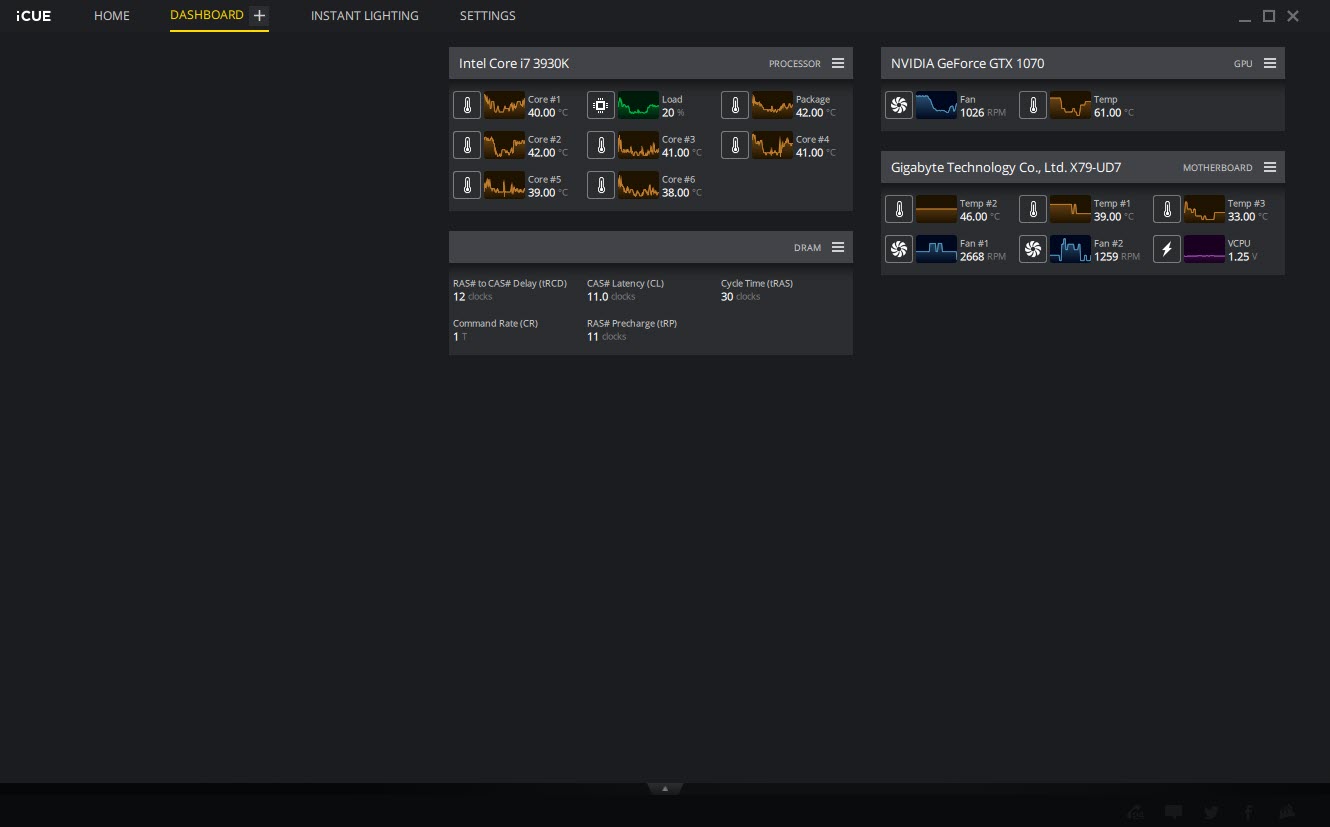Viewport: 1330px width, 827px height.
Task: Click the NVIDIA GeForce GTX 1070 title
Action: pyautogui.click(x=967, y=63)
